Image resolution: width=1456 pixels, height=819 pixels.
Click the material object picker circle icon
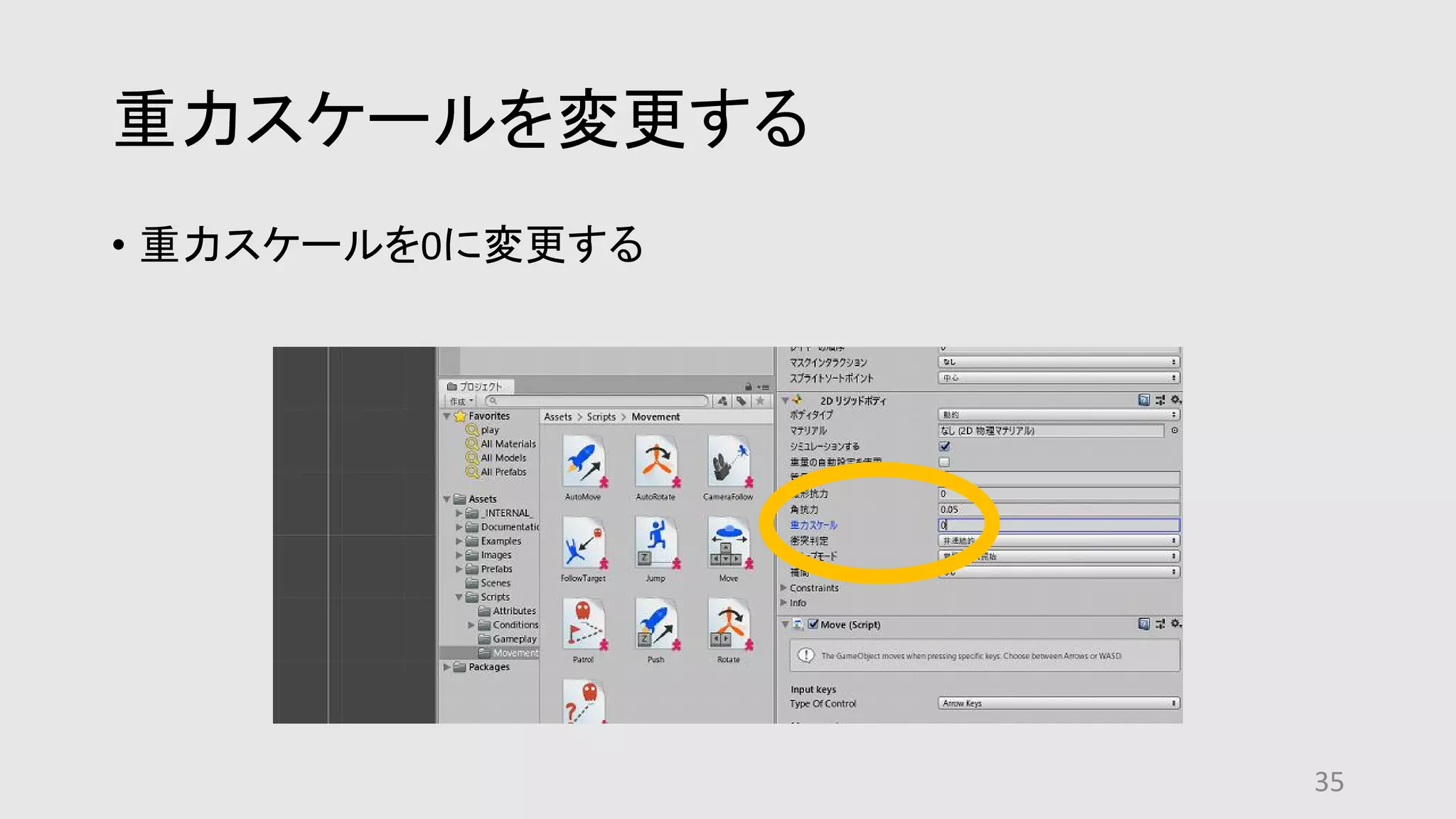[1174, 430]
